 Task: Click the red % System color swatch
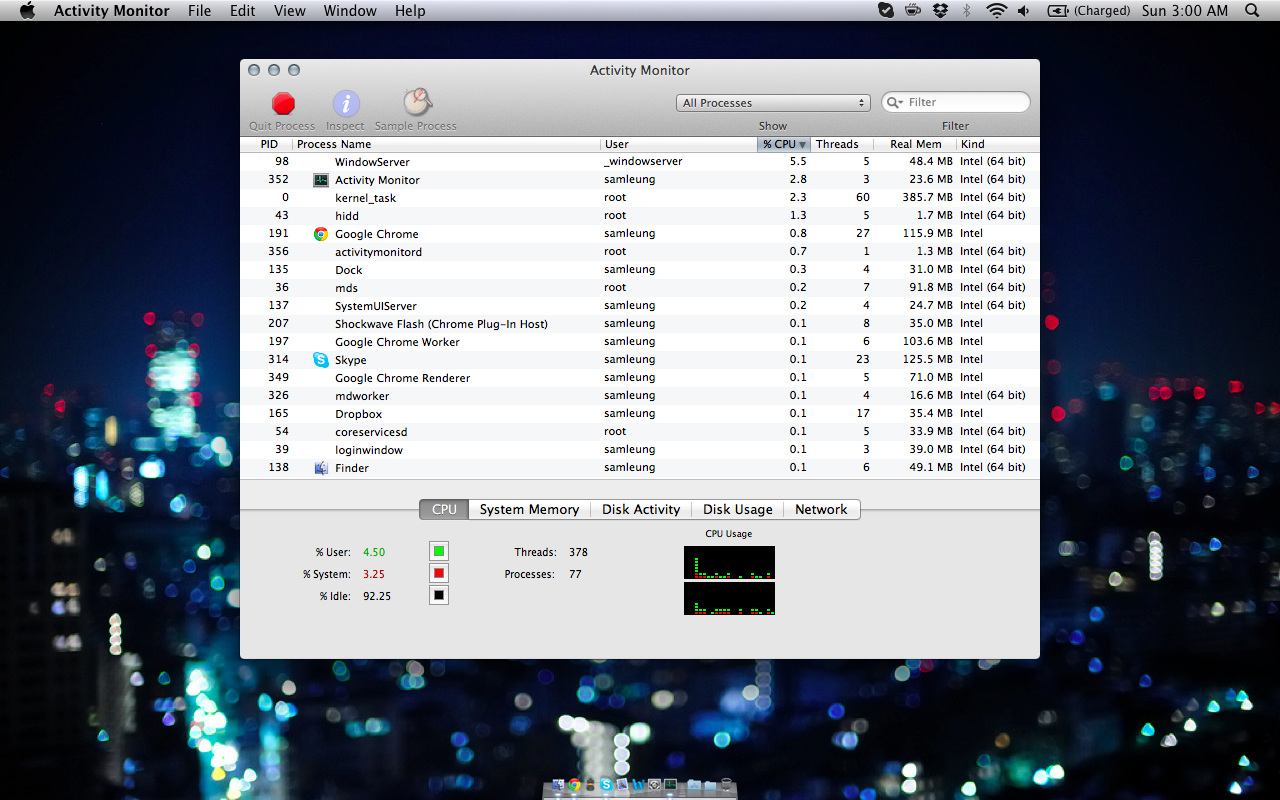pos(439,574)
